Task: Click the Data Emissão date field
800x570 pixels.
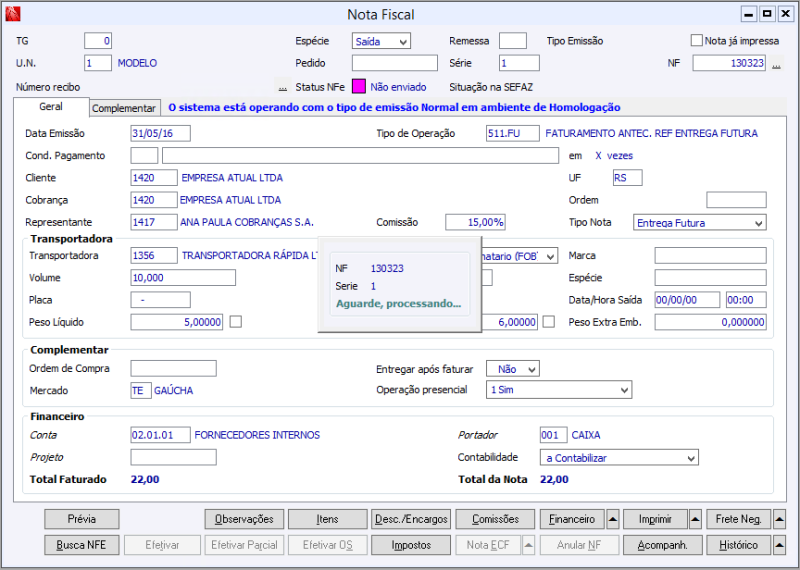Action: pos(160,133)
